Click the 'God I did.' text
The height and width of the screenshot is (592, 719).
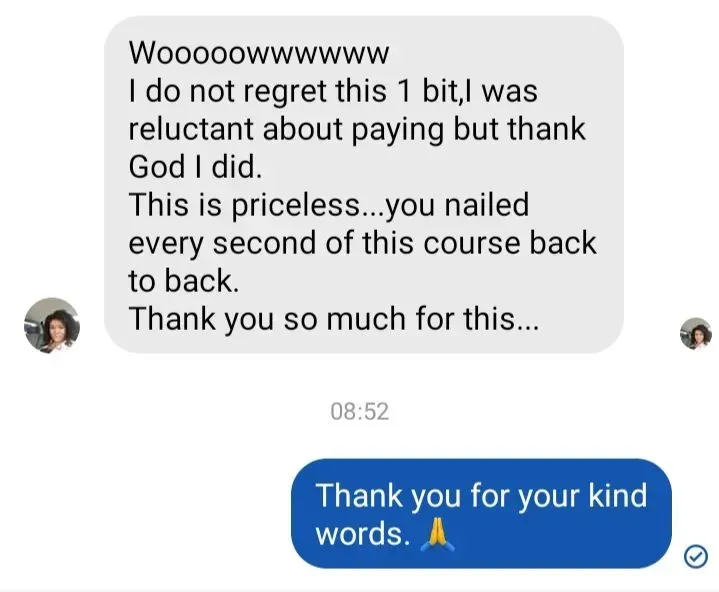195,166
